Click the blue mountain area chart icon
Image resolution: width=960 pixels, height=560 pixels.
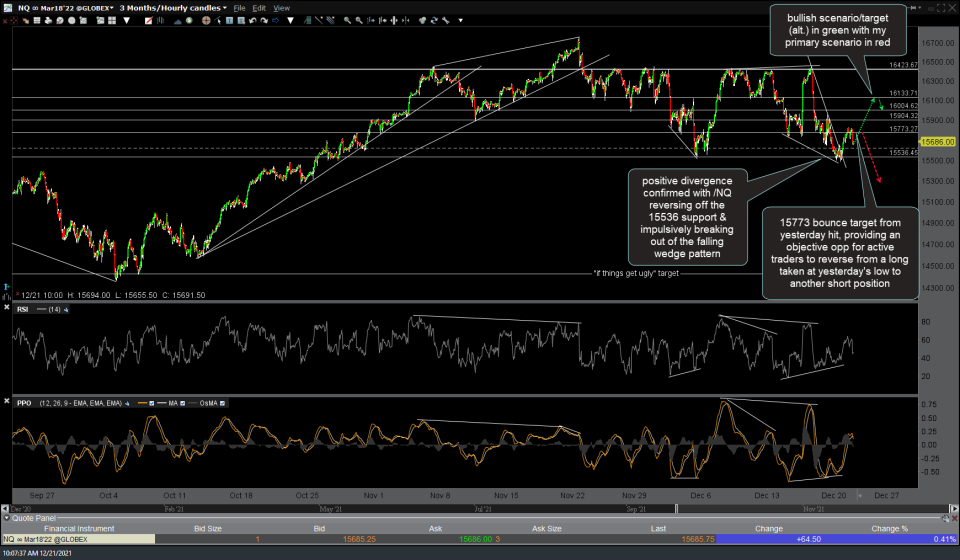[x=178, y=21]
